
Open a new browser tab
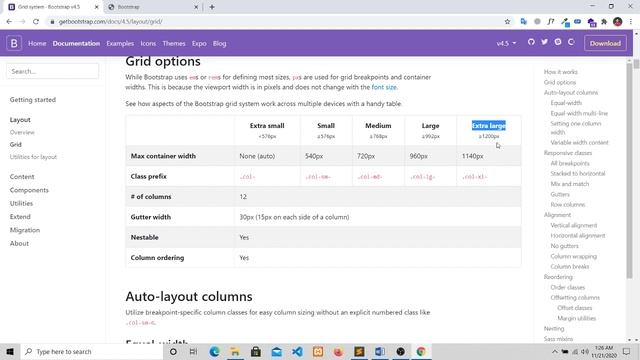(212, 7)
